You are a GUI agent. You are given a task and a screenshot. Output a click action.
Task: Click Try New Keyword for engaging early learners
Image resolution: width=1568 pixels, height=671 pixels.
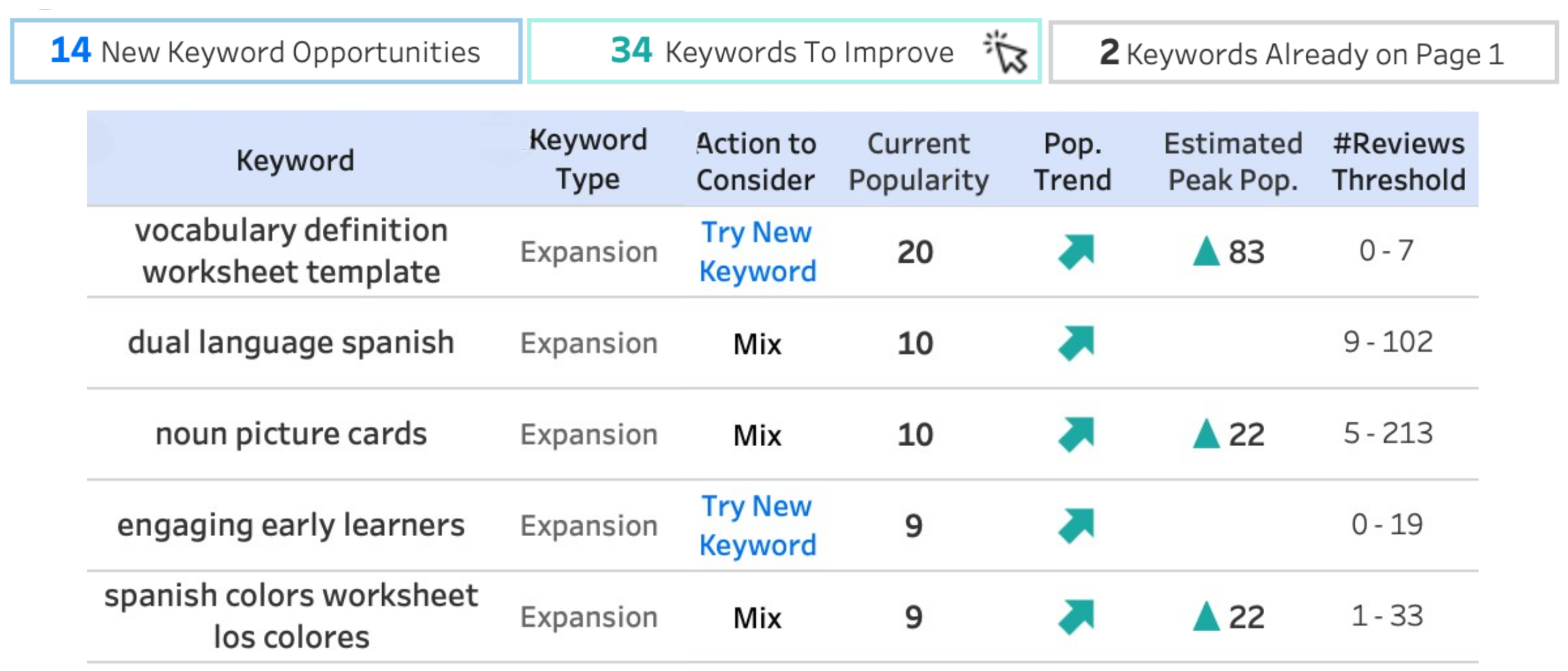click(x=757, y=524)
